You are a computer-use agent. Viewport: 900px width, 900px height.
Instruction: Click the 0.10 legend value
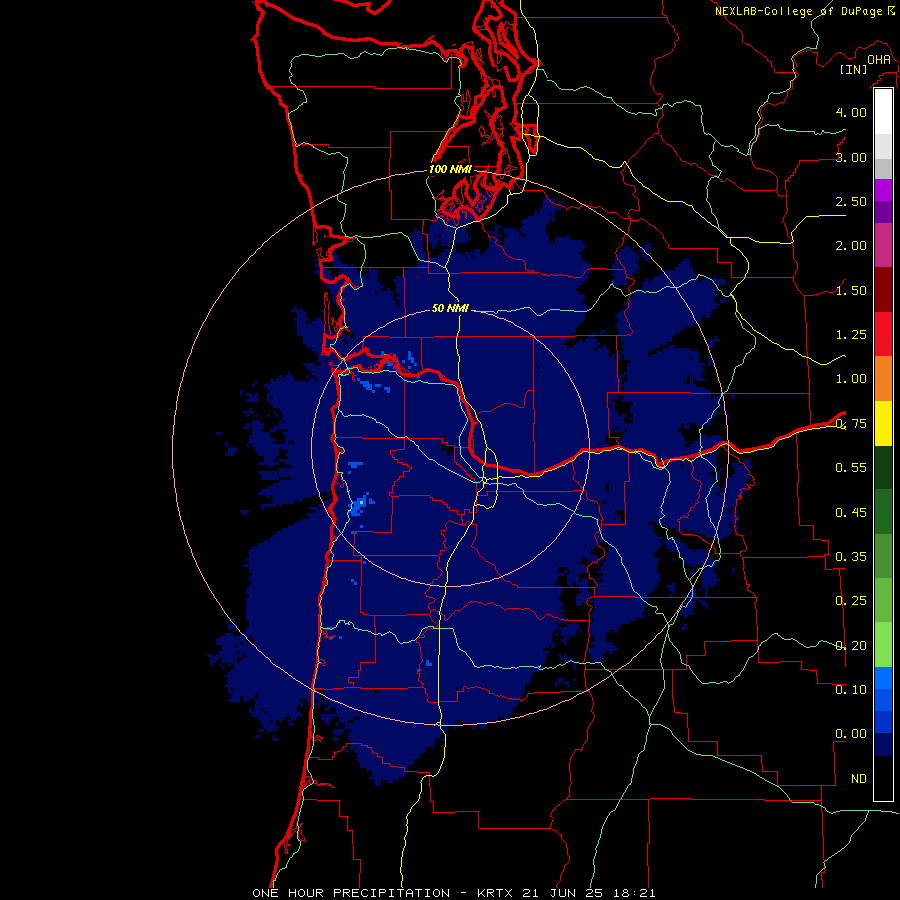tap(851, 690)
